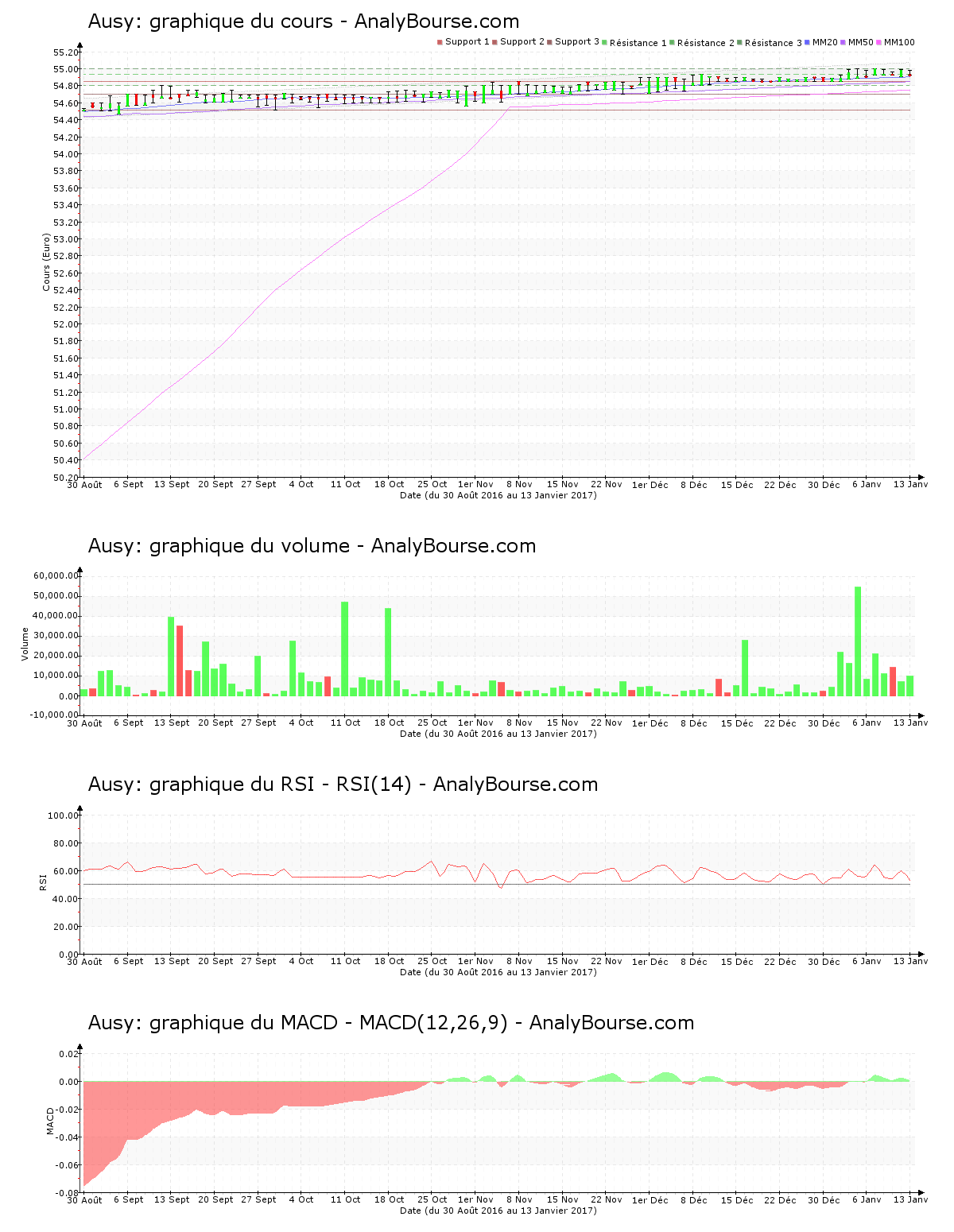
Task: Select the MM100 legend label
Action: [x=899, y=42]
